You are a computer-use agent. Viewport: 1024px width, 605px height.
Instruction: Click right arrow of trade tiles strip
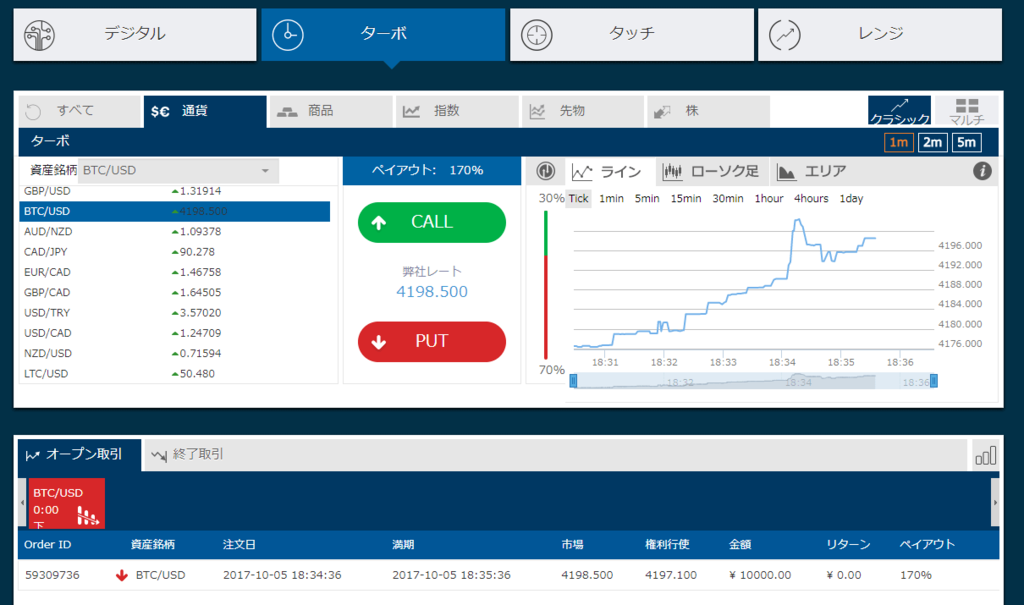pos(995,502)
